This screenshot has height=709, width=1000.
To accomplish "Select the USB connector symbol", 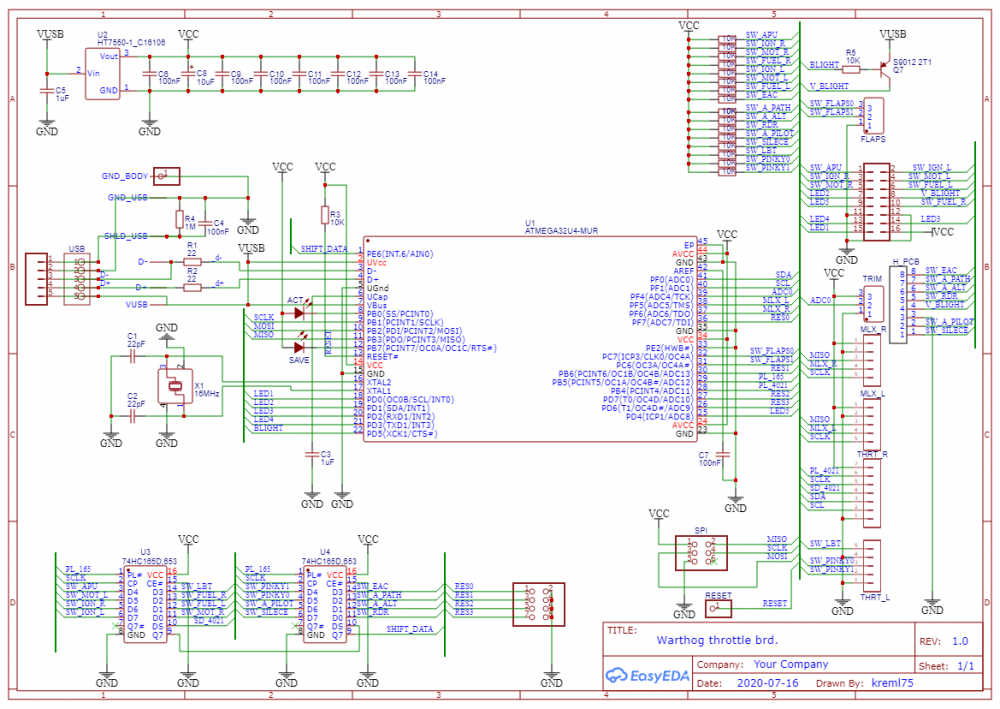I will click(37, 277).
